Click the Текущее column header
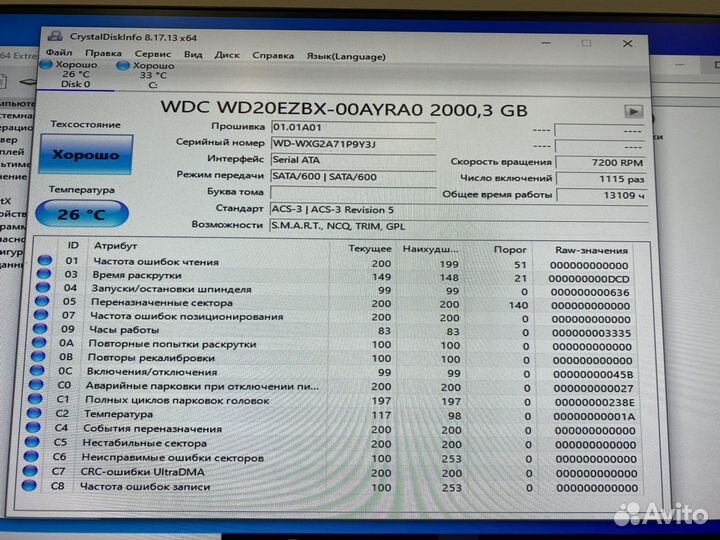Screen dimensions: 720x540 pyautogui.click(x=370, y=249)
